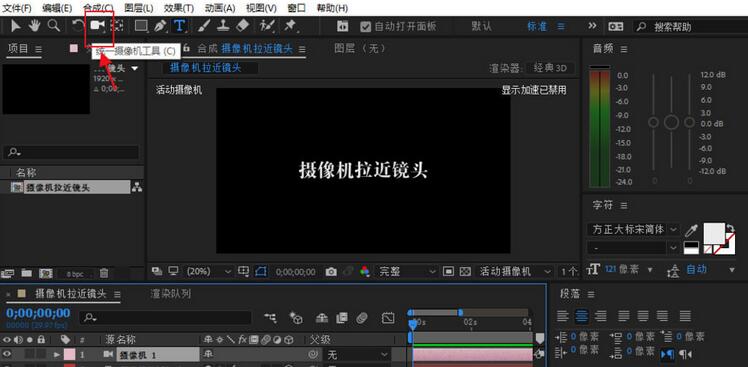Screen dimensions: 748x367
Task: Open parent 无 dropdown for 摄像机 1
Action: (356, 355)
